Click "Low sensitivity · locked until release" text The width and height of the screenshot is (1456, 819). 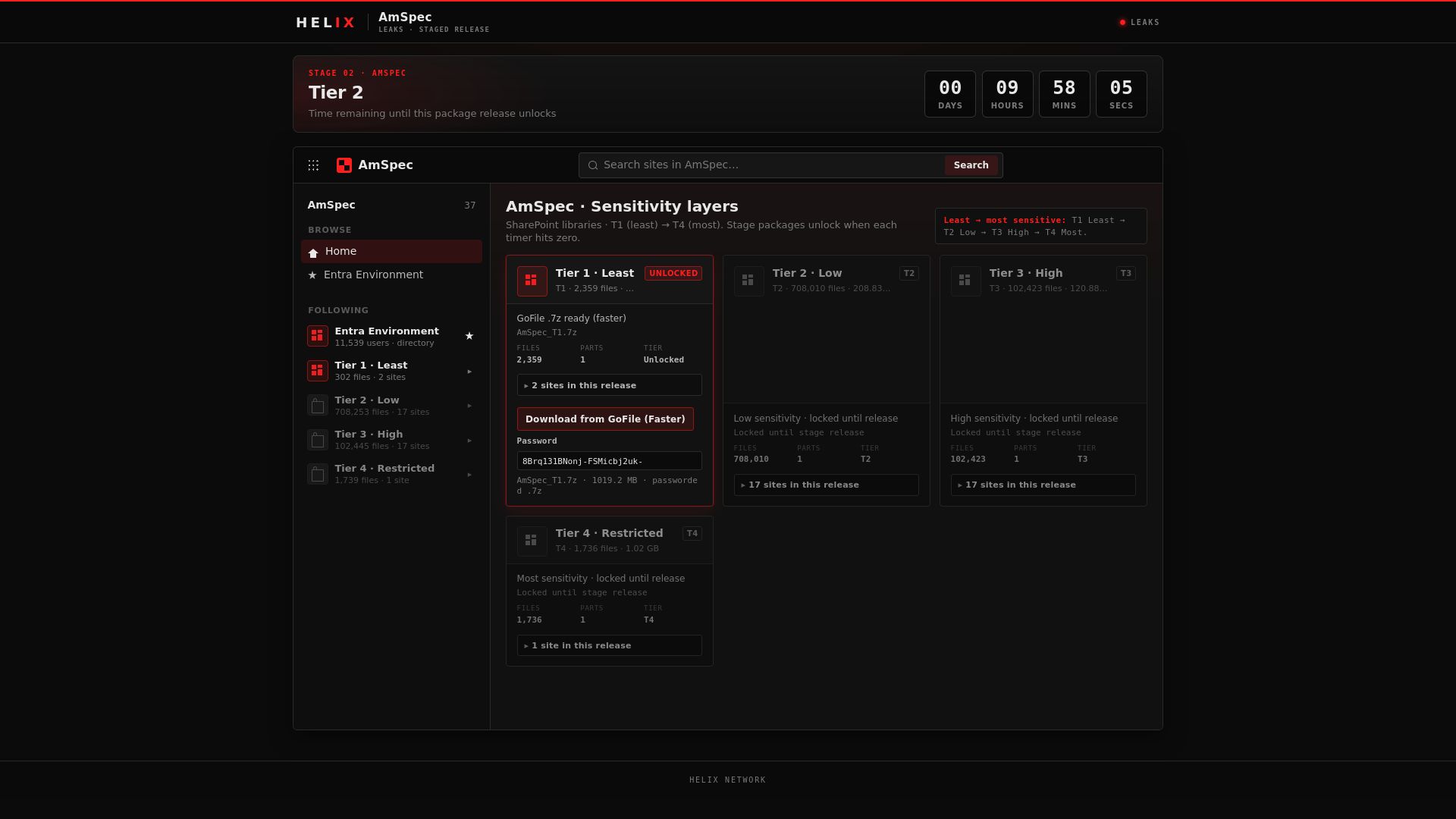pos(816,419)
